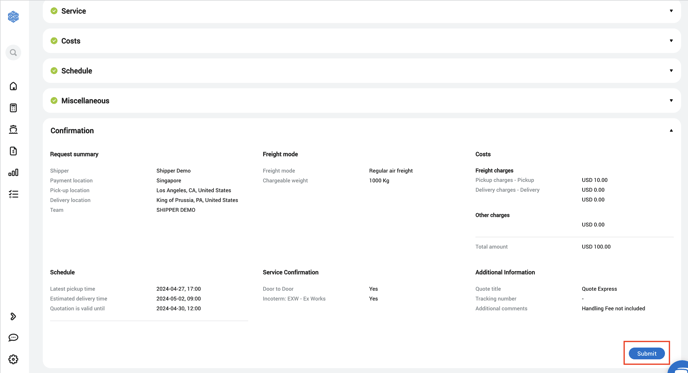This screenshot has height=373, width=688.
Task: Open the Schedule section header
Action: coord(362,71)
